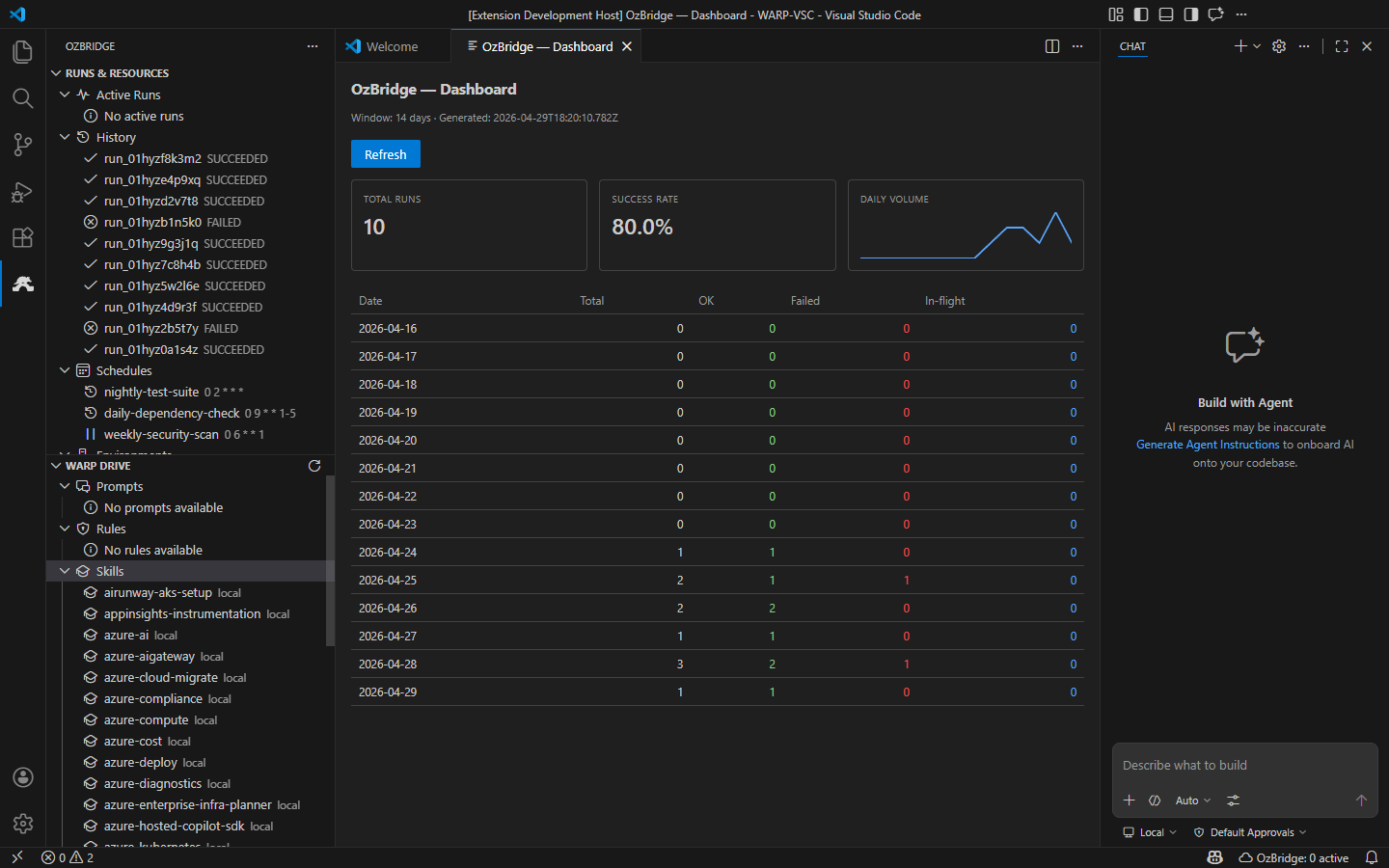Toggle chat from title bar icon
Viewport: 1389px width, 868px height.
click(1216, 14)
